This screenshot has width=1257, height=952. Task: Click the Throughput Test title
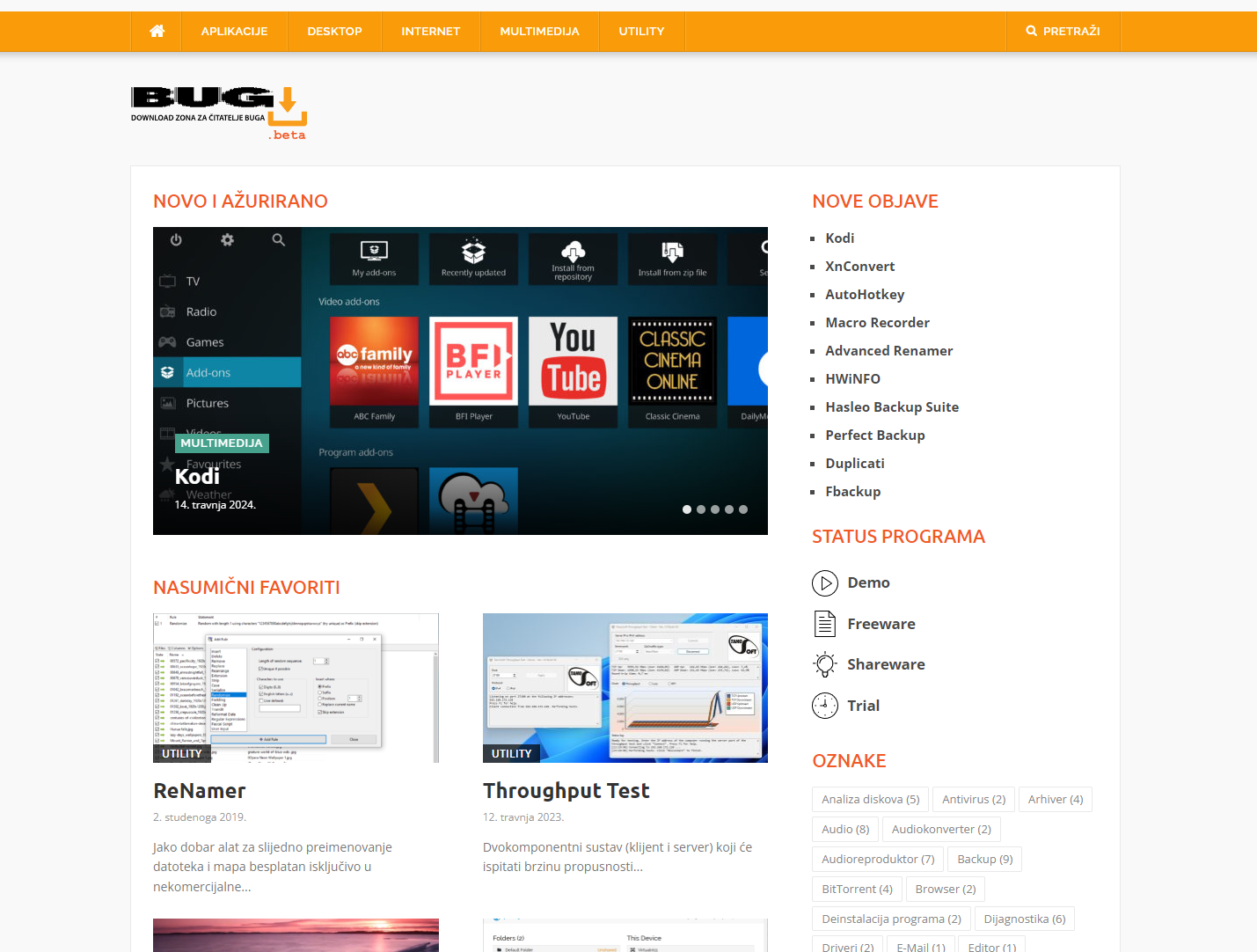(x=566, y=791)
